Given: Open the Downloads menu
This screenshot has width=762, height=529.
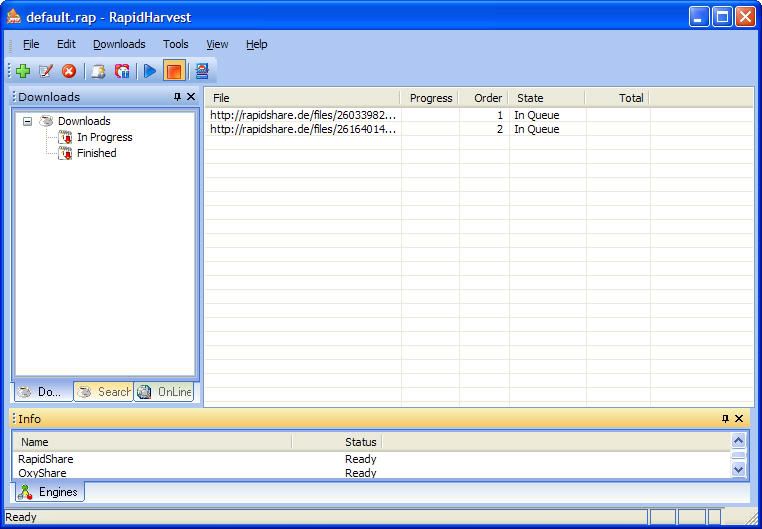Looking at the screenshot, I should (119, 44).
